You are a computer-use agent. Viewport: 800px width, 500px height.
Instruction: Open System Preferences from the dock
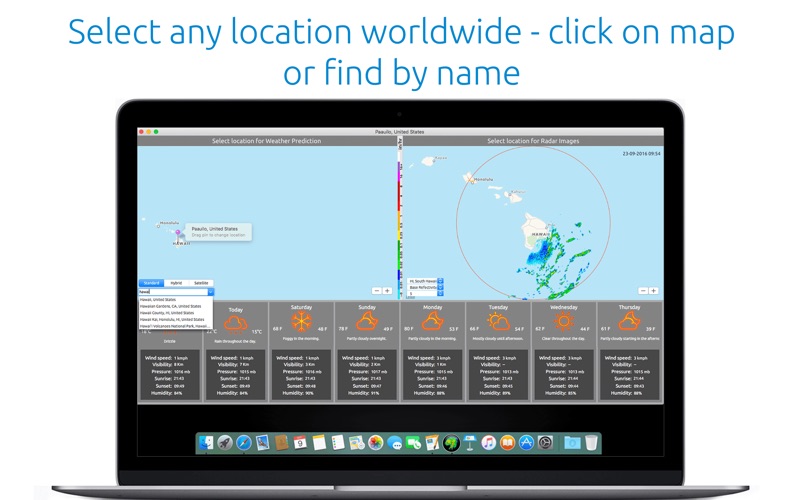point(545,442)
